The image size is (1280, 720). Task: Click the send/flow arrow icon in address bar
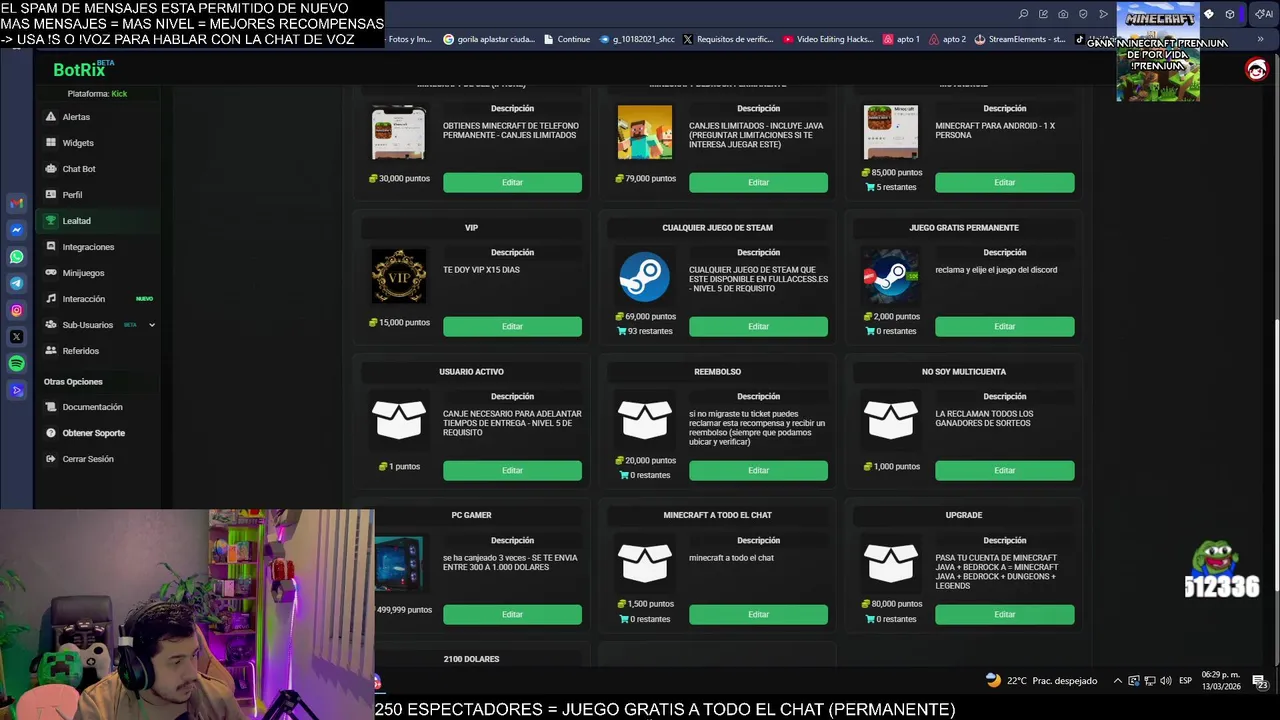1103,14
